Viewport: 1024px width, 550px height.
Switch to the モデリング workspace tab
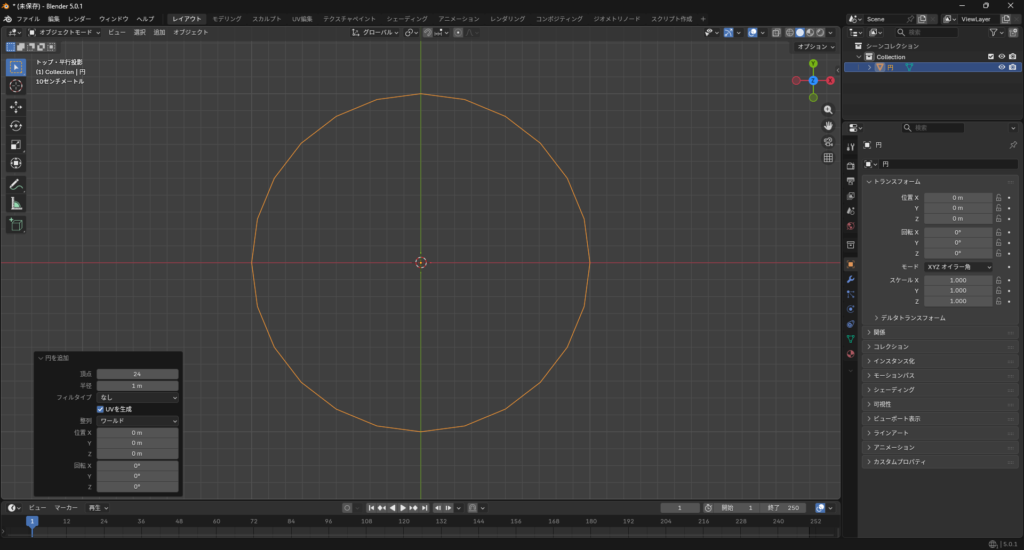click(227, 19)
